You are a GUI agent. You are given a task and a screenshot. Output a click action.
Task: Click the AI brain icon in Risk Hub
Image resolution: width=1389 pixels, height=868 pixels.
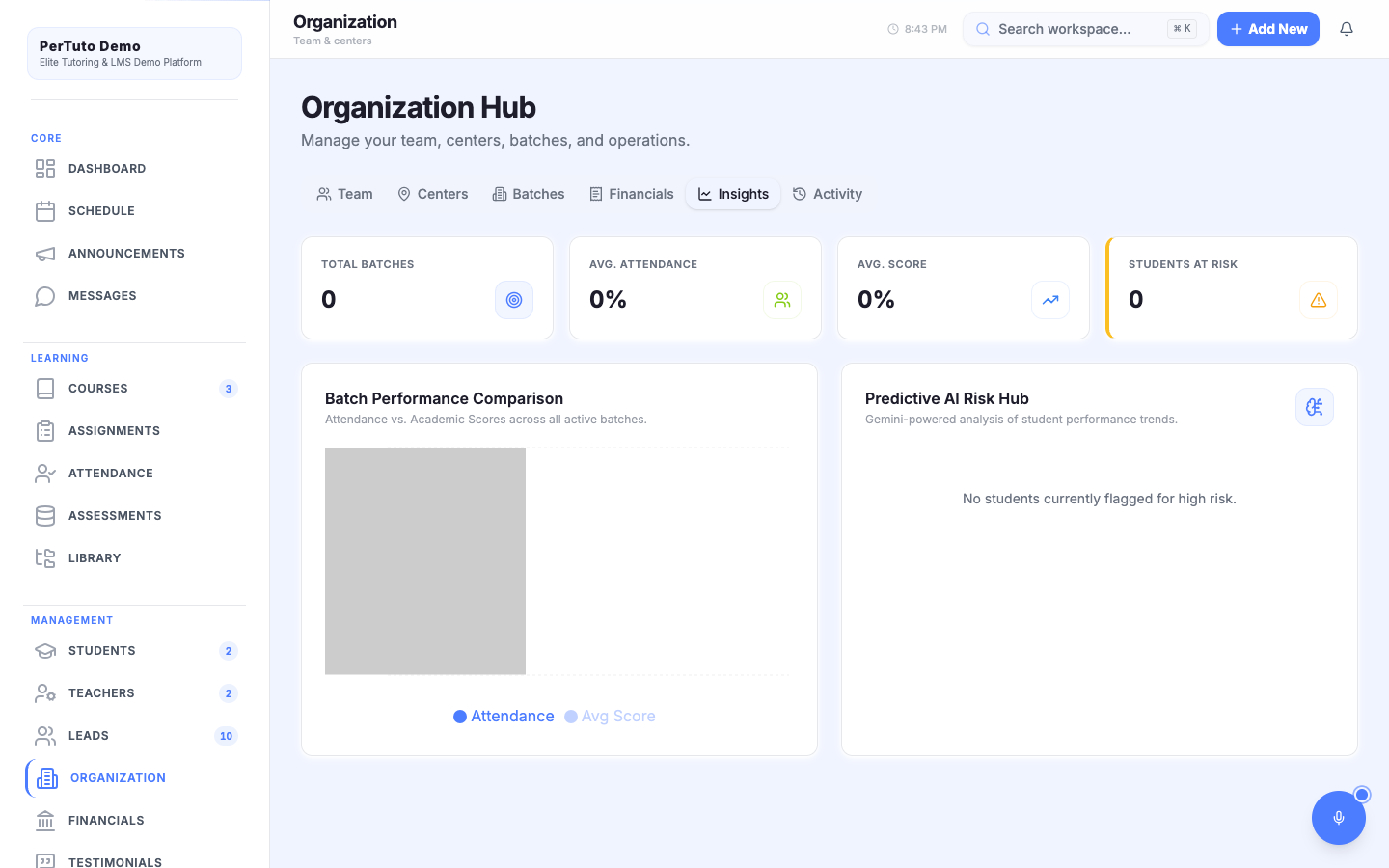pos(1315,407)
